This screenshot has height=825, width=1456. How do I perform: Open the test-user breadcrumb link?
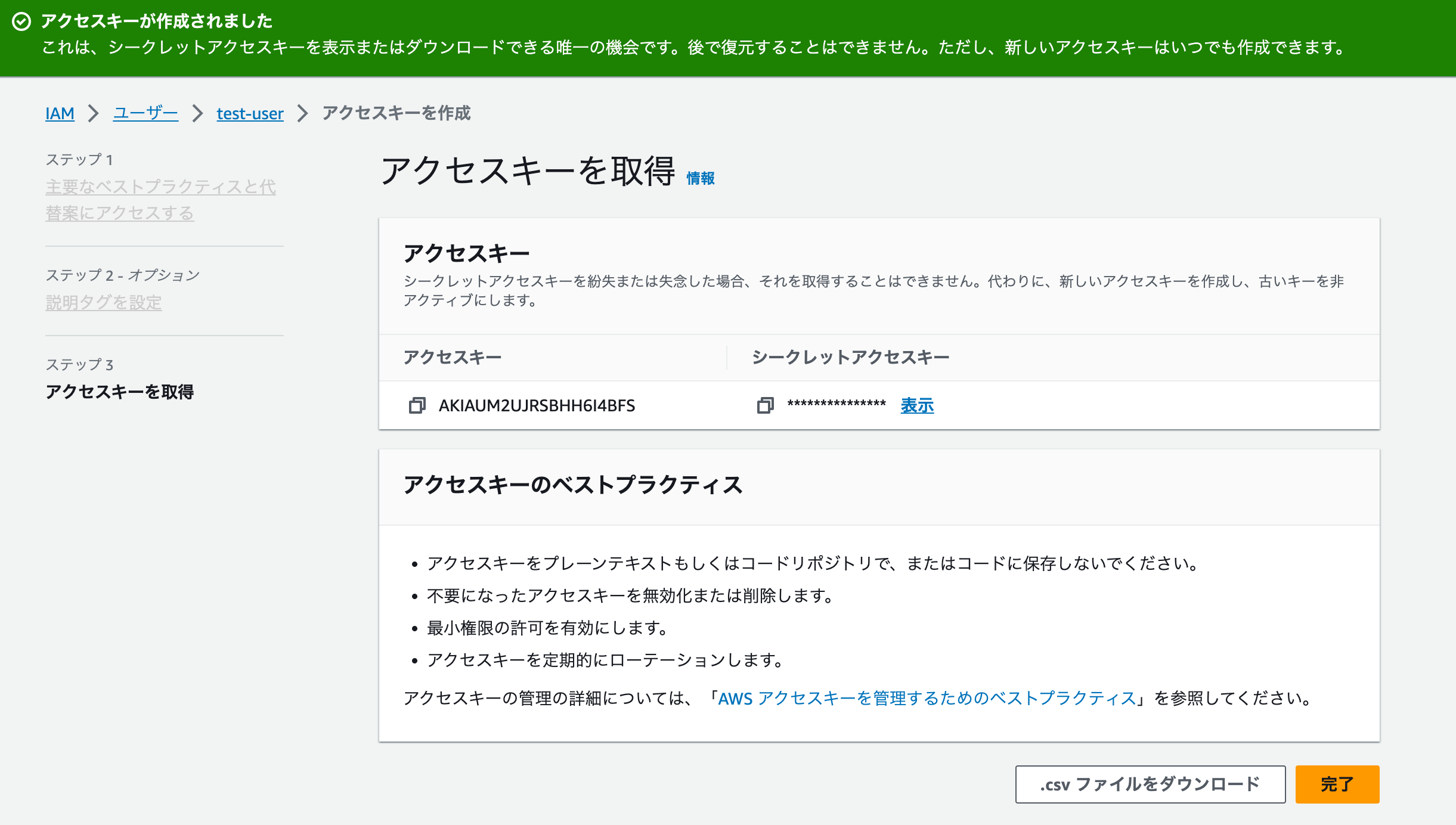(x=250, y=113)
